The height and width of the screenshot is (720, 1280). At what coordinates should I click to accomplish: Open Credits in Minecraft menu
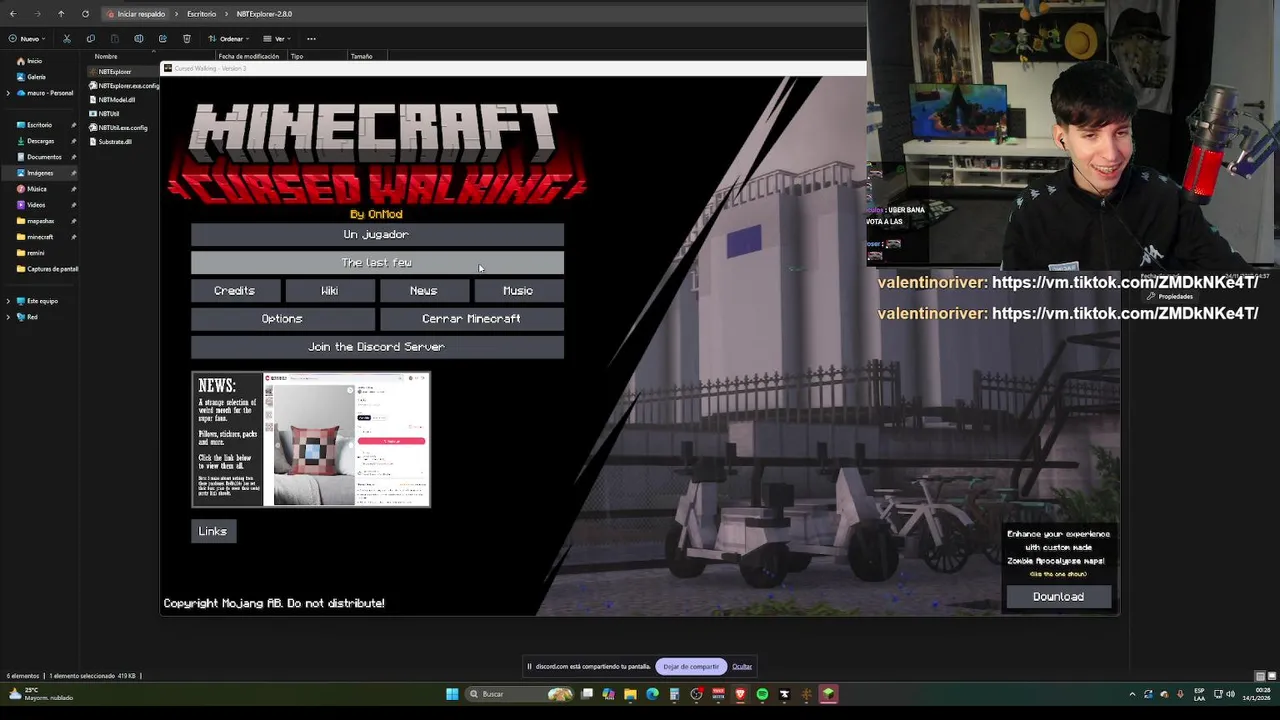234,290
